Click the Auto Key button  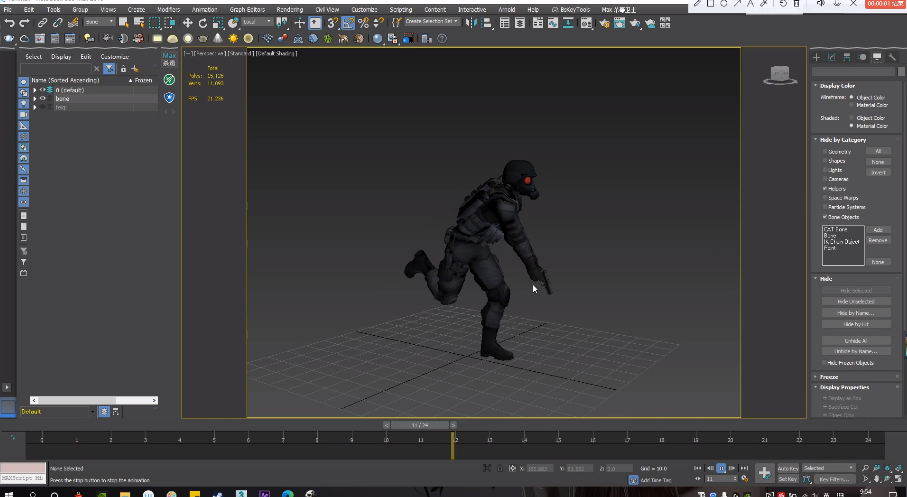click(788, 468)
